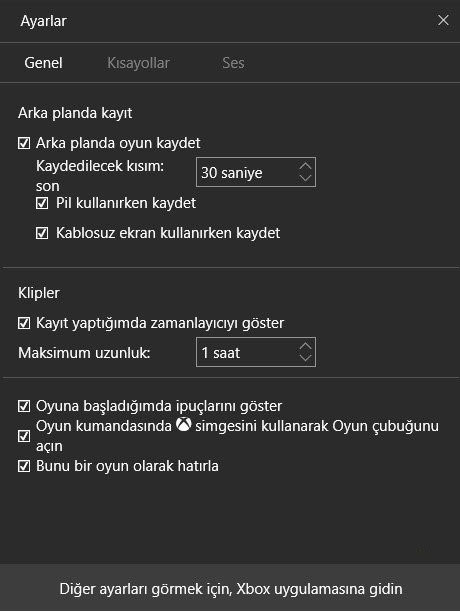
Task: Toggle Kayıt yaptığımda zamanlayıcıyı göster checkbox
Action: pyautogui.click(x=24, y=323)
